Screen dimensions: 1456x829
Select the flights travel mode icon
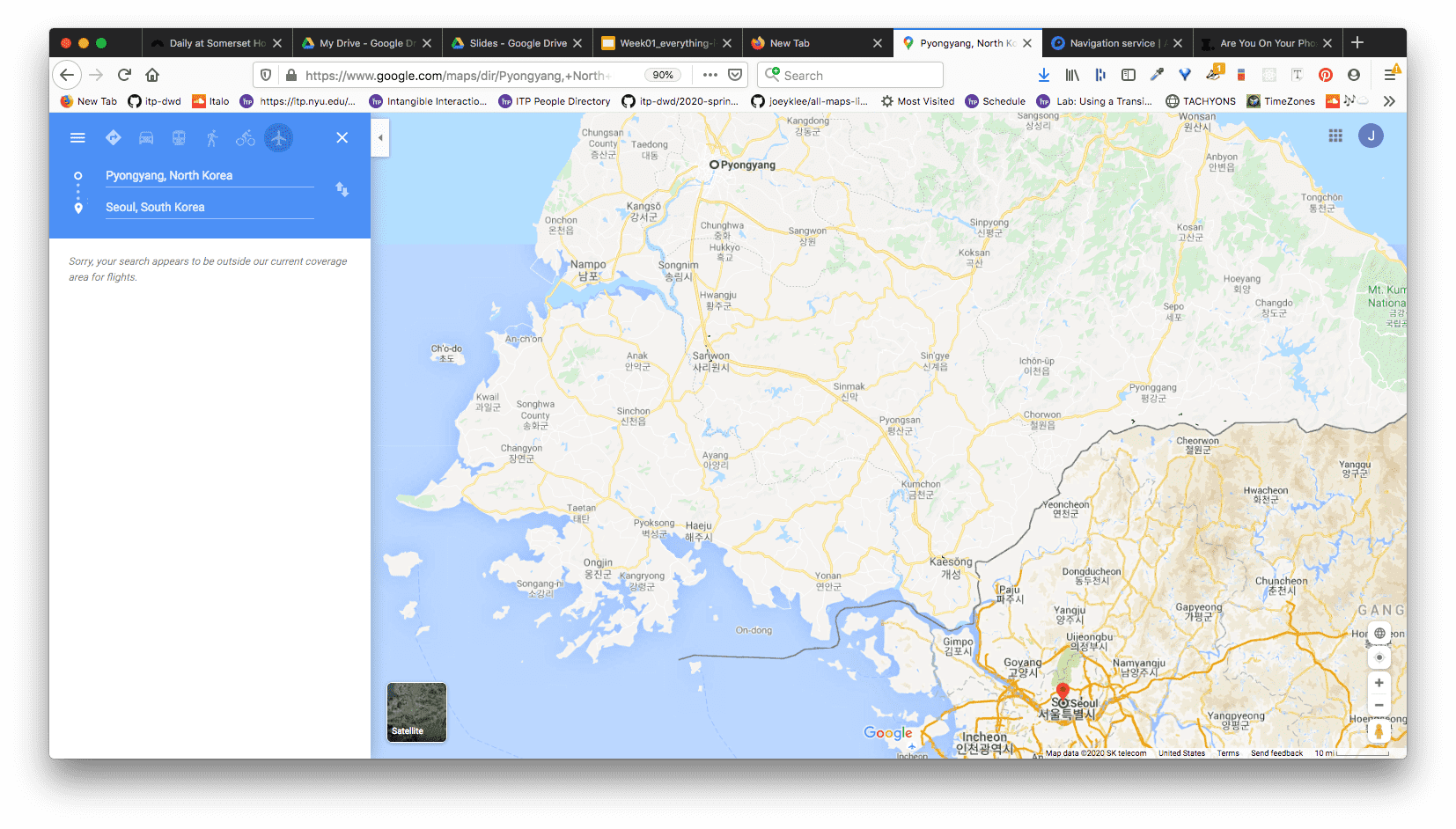pos(279,138)
